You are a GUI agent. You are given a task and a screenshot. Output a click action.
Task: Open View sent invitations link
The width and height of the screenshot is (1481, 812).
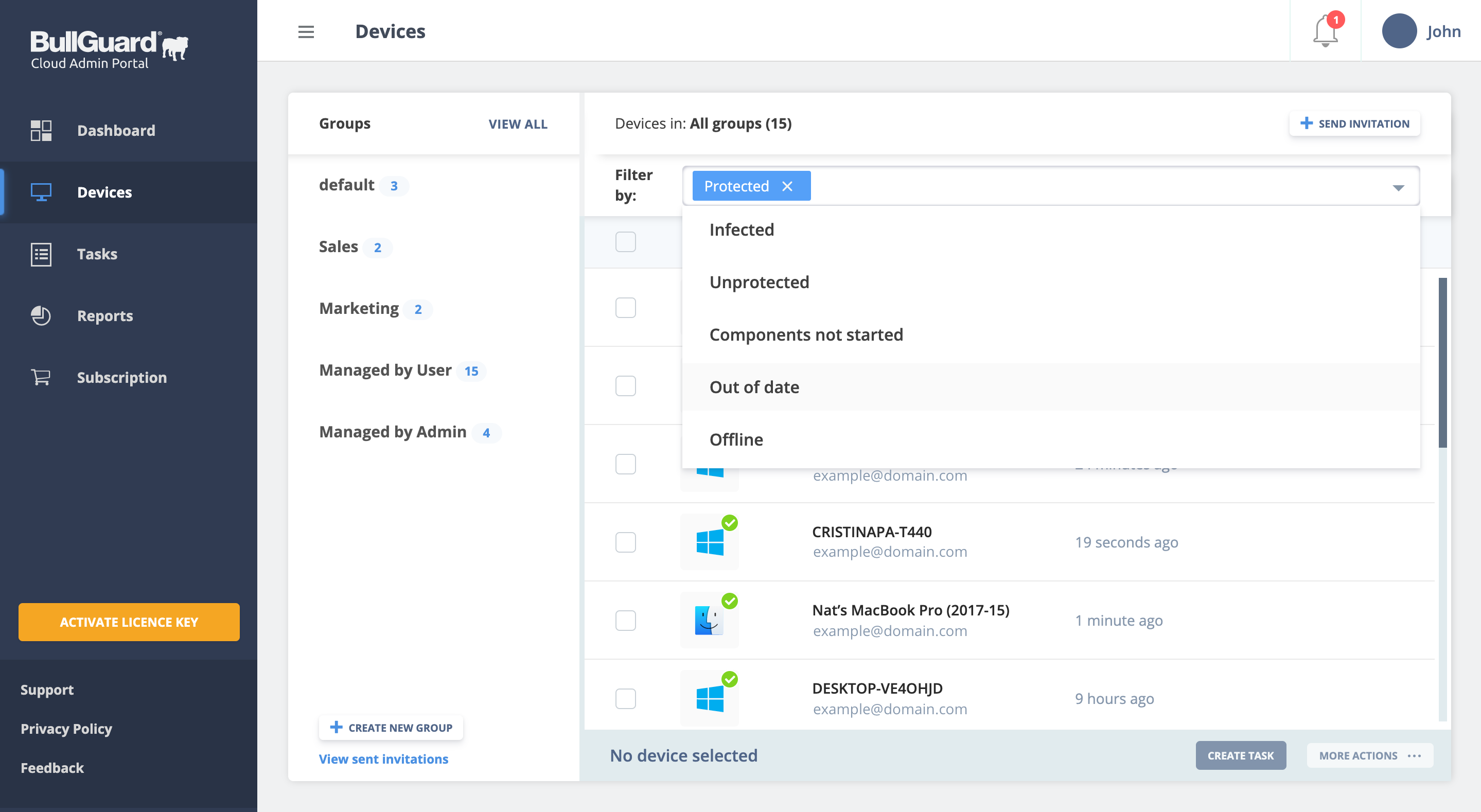(383, 759)
